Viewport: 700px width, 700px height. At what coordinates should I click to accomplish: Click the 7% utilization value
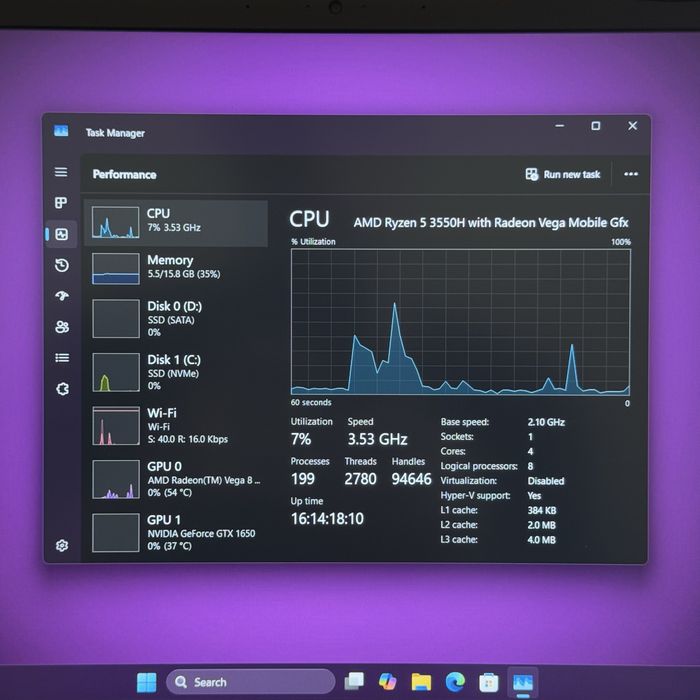click(x=300, y=439)
